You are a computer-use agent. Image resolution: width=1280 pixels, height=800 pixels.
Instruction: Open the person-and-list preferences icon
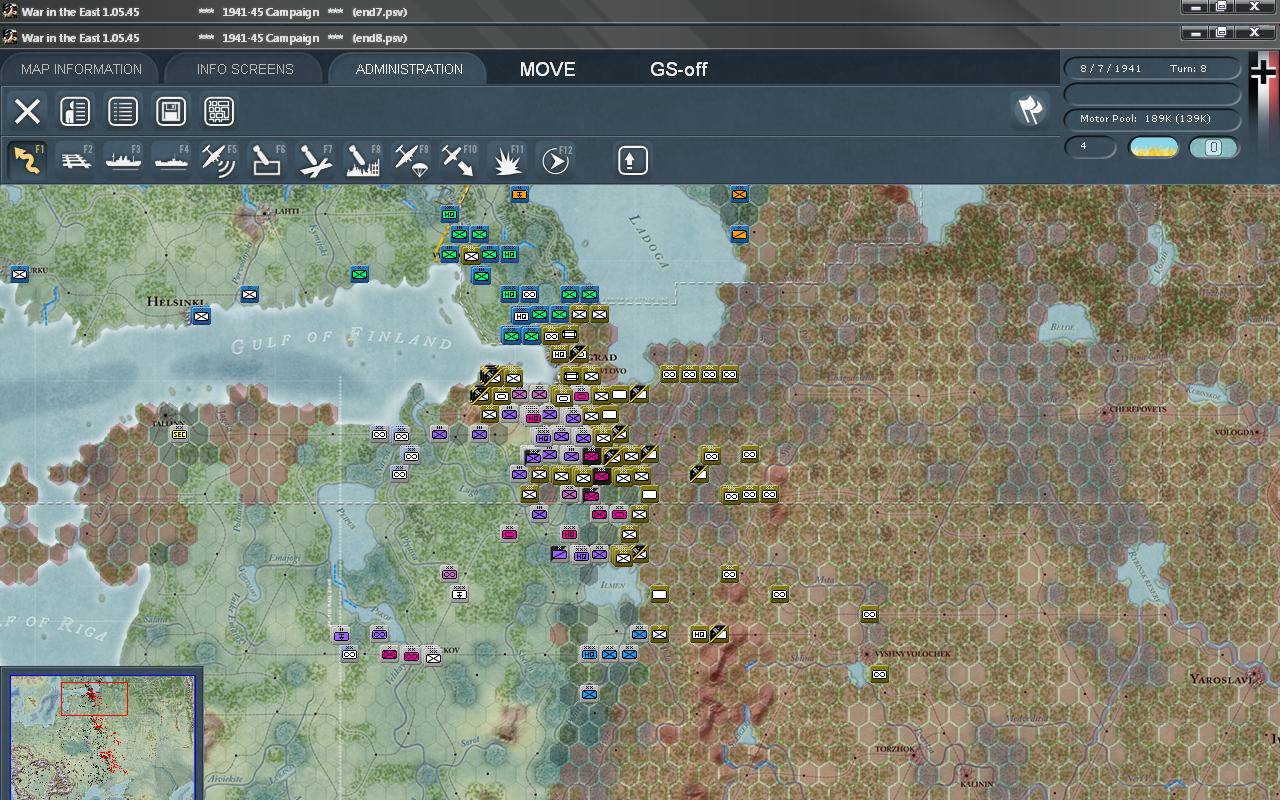[75, 111]
